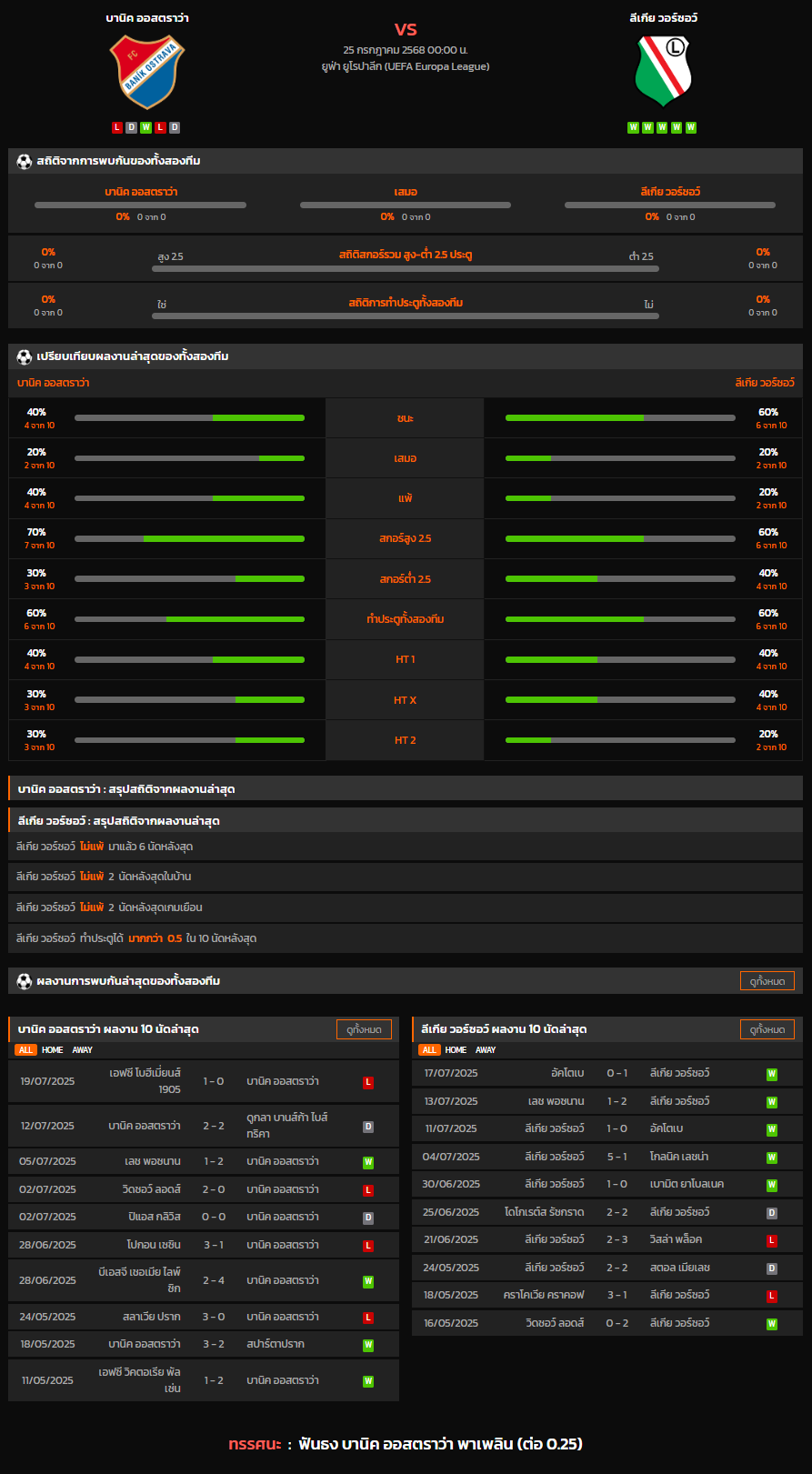Click the soccer ball icon beside เปรียบเทียบผลงานล่าสุดของทั้งสองทีม
This screenshot has width=812, height=1474.
(25, 356)
